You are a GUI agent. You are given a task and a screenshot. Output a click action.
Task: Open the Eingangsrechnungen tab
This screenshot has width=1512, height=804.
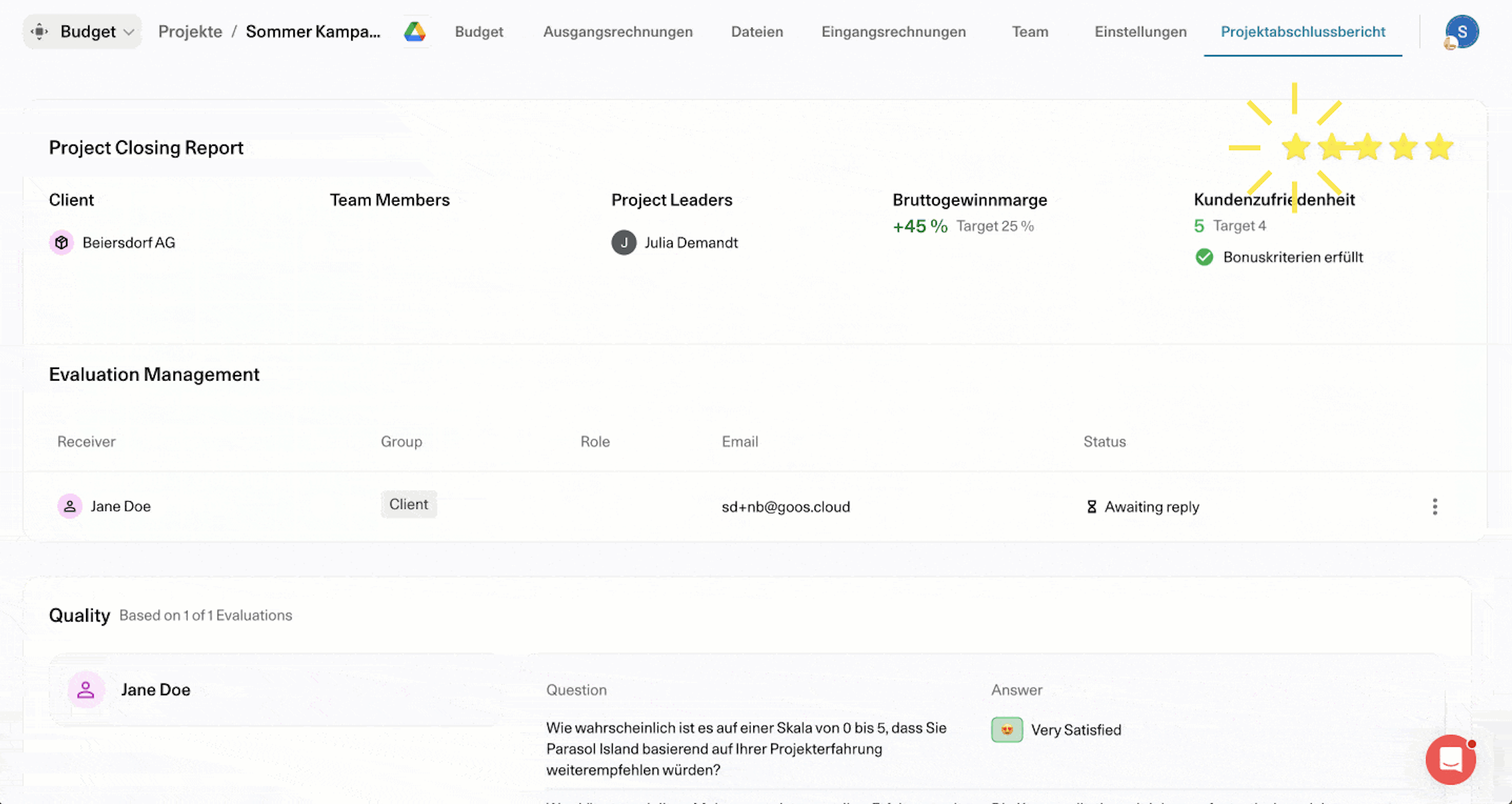893,32
